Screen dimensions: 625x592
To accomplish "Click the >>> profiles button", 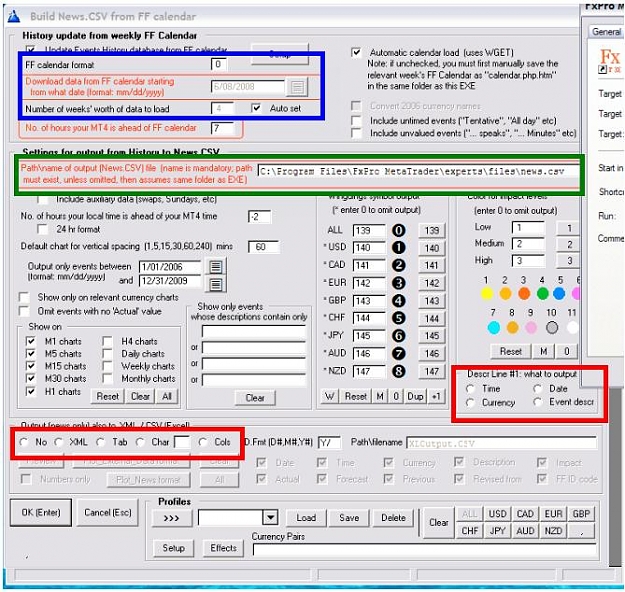I will pyautogui.click(x=172, y=518).
